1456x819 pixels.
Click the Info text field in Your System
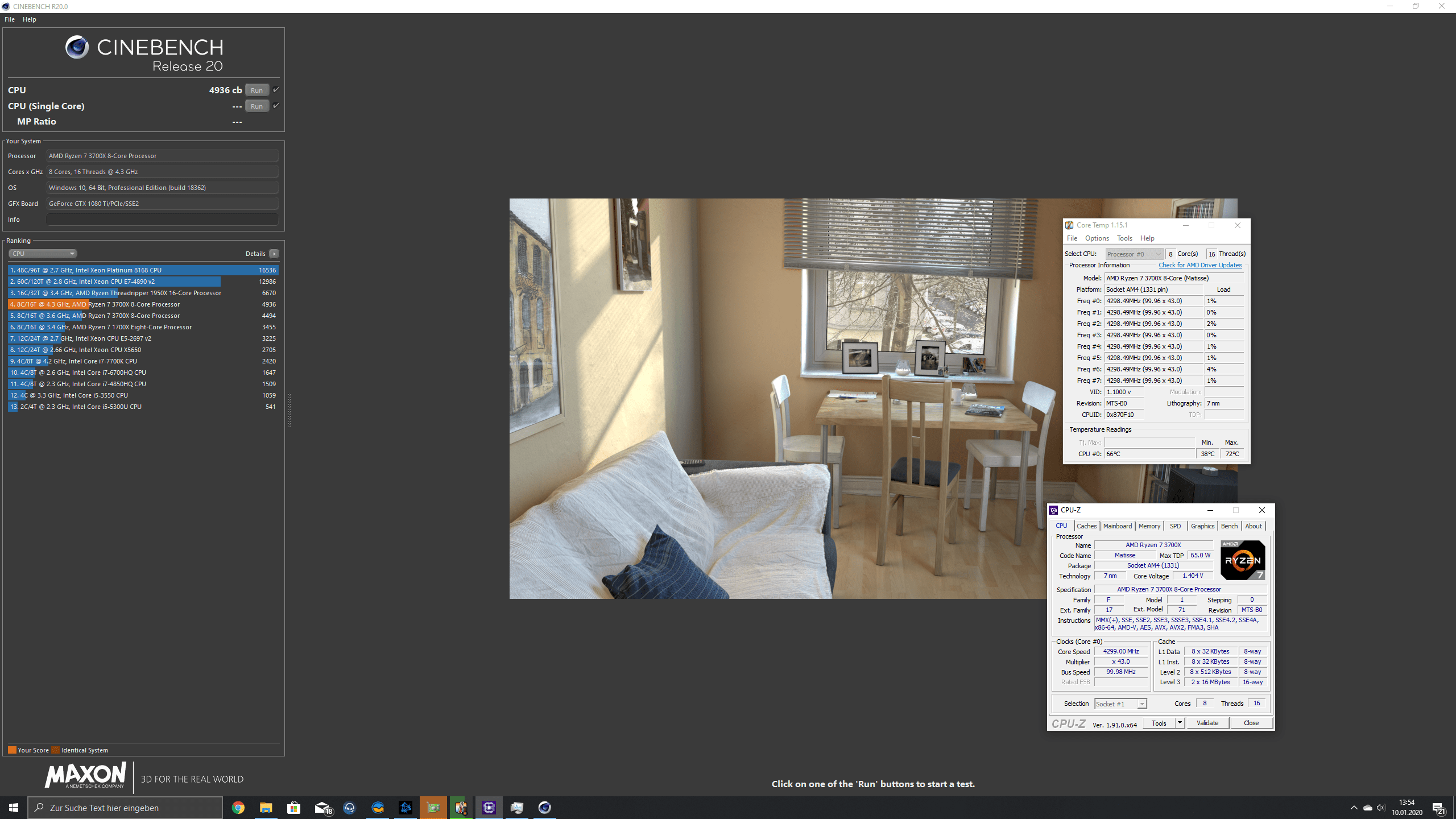click(x=162, y=220)
